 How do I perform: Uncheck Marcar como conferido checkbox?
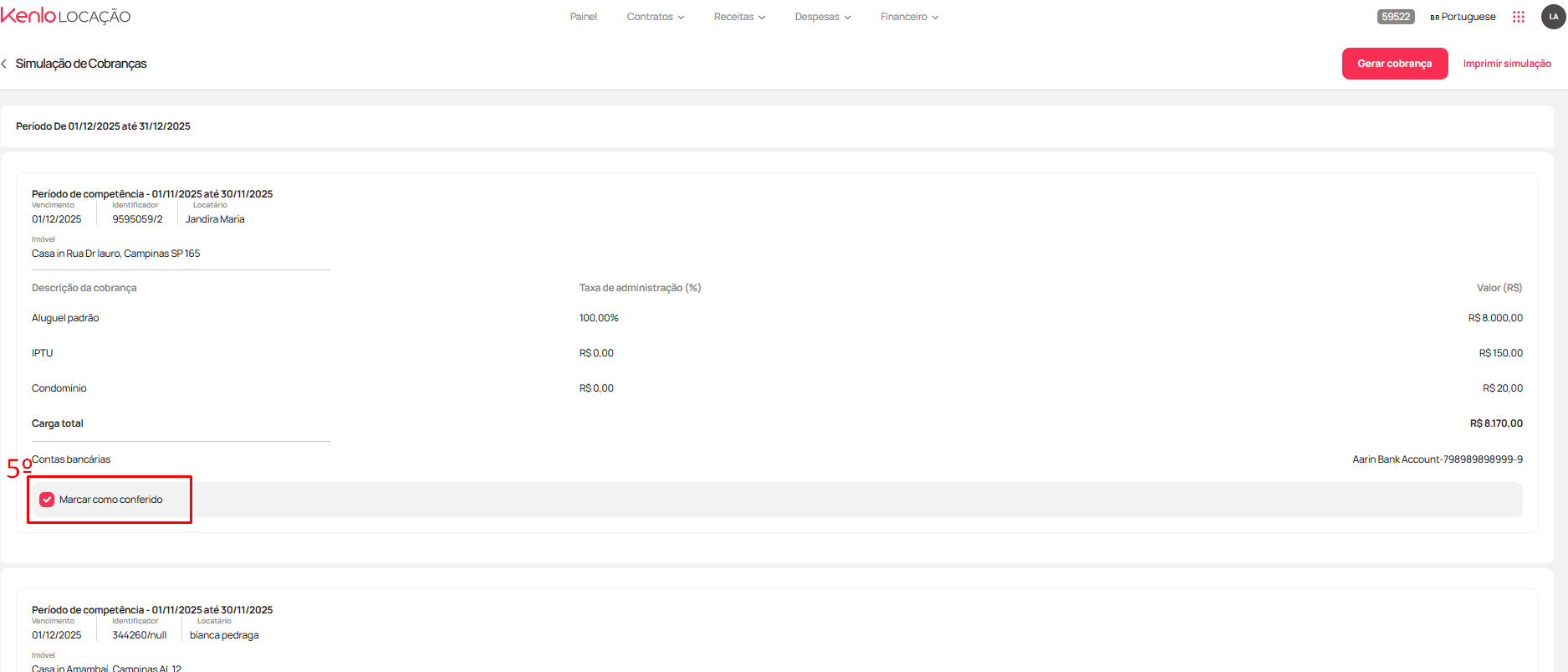47,500
